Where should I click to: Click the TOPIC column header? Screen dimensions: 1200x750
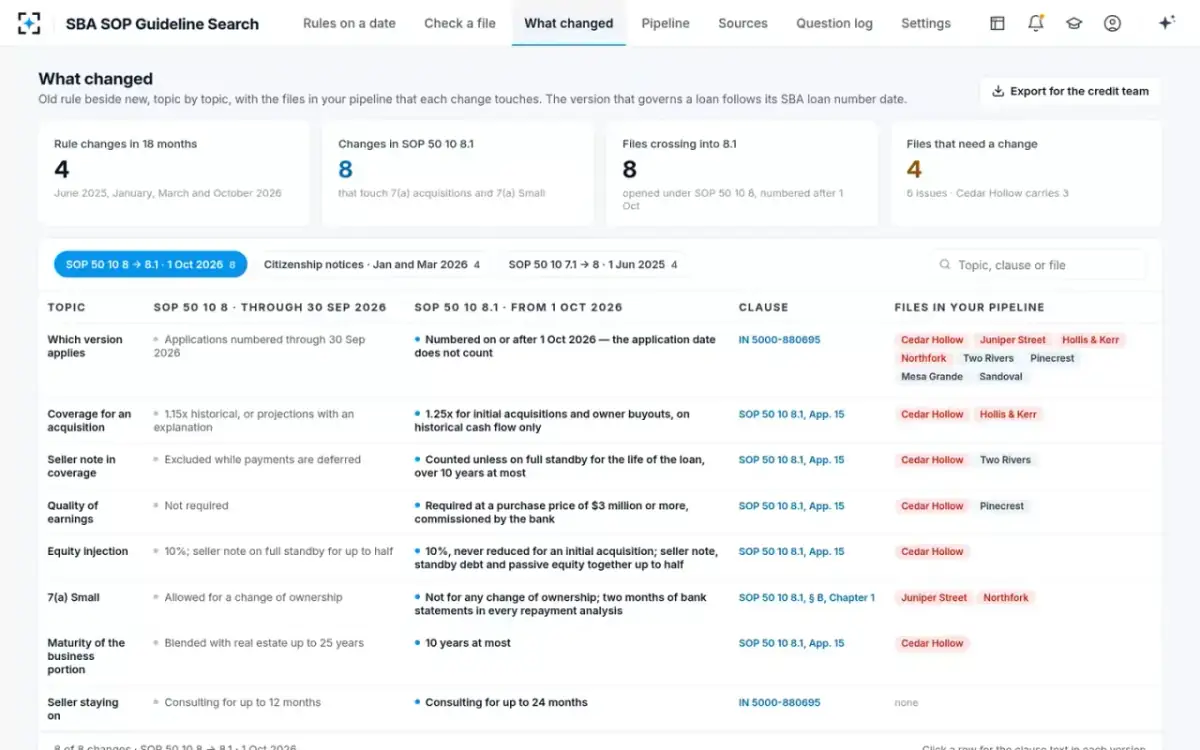(x=67, y=308)
